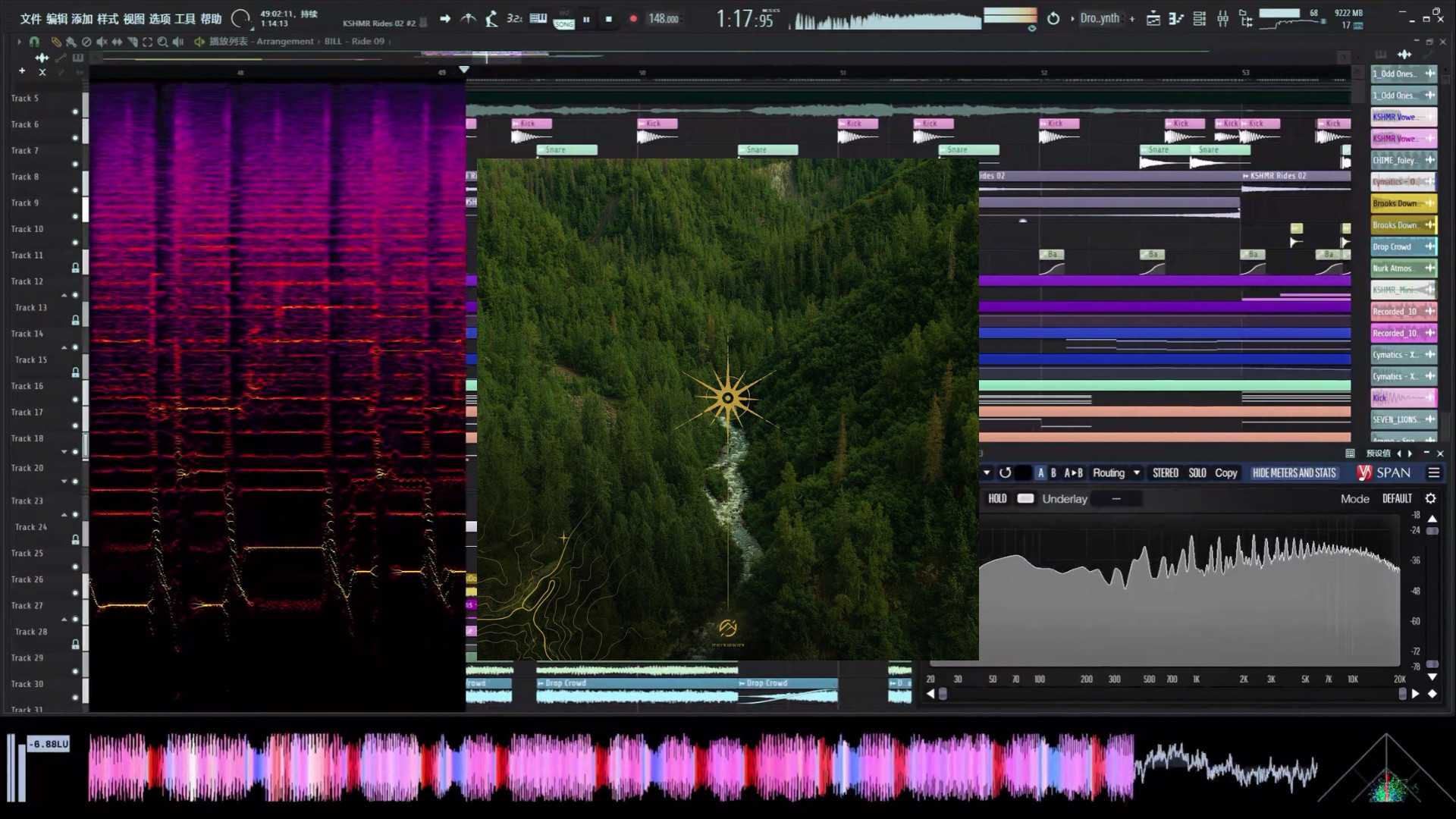Expand the pattern selector Dro..ynth arrow

tap(1072, 18)
